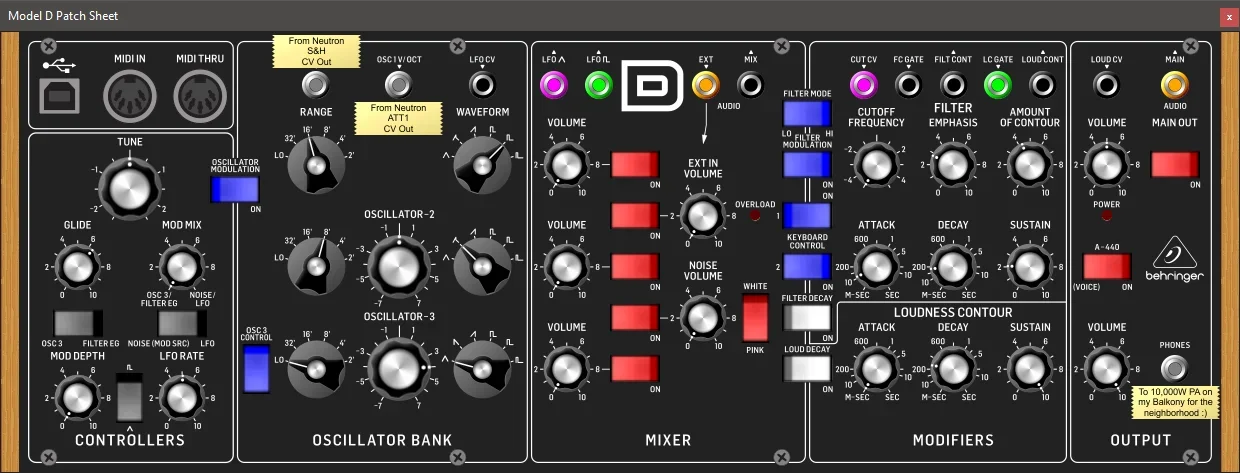The width and height of the screenshot is (1240, 473).
Task: Click the main output VOLUME knob
Action: [x=1106, y=164]
